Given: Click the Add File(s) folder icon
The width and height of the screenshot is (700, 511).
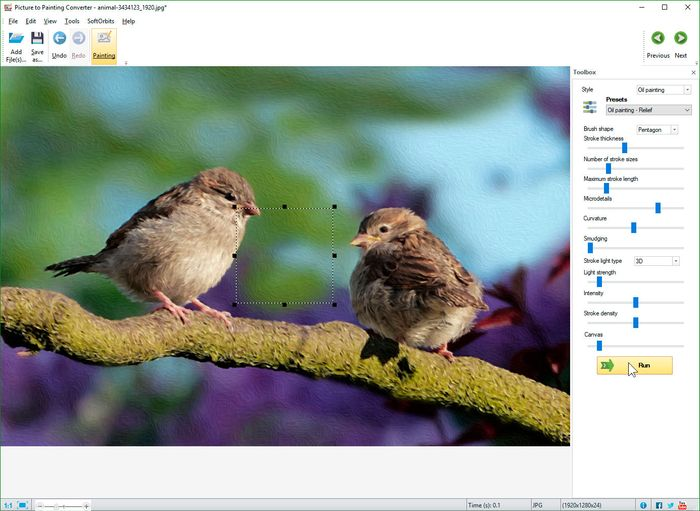Looking at the screenshot, I should [16, 40].
